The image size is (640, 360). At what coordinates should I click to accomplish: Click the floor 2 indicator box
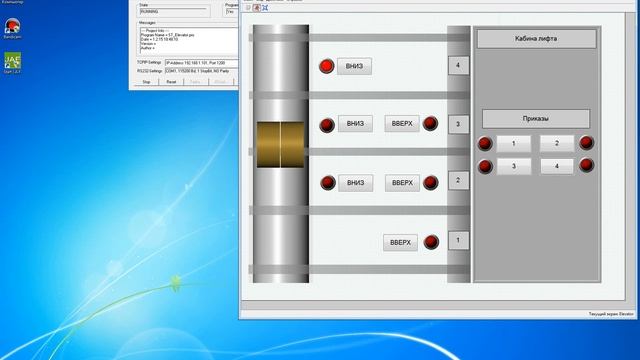pyautogui.click(x=458, y=180)
